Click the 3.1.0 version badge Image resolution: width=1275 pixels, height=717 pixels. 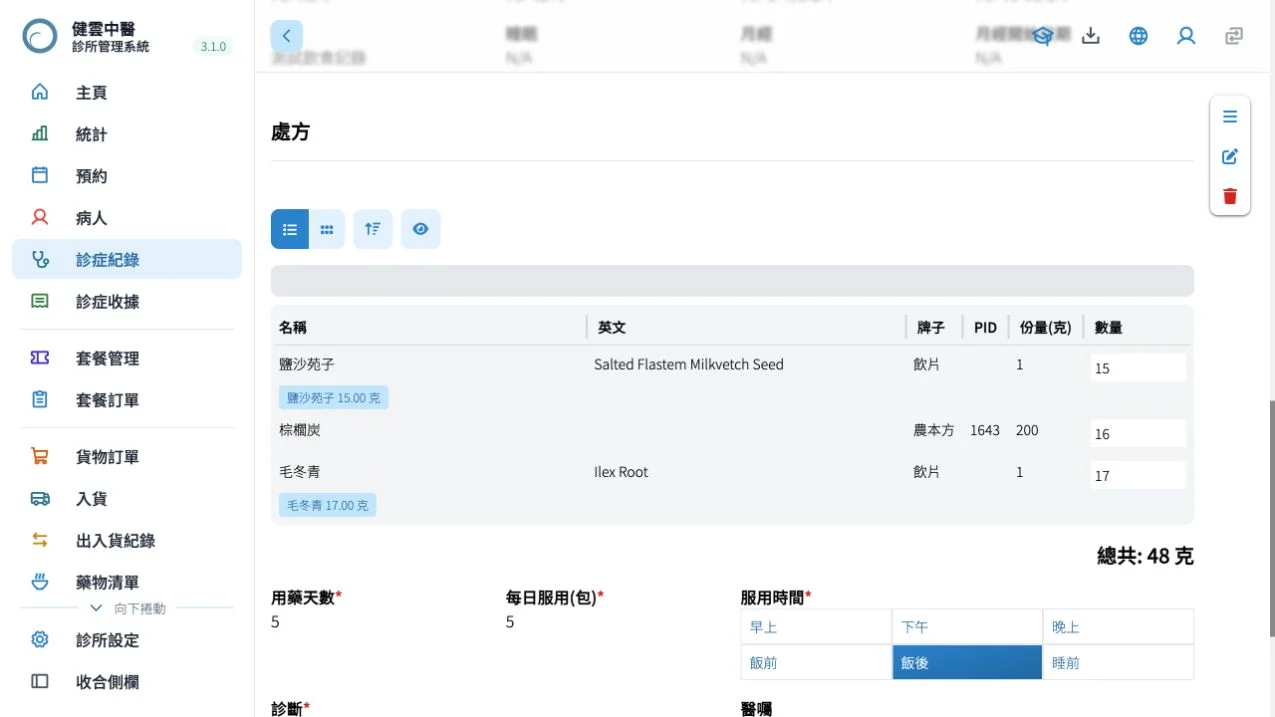pyautogui.click(x=213, y=46)
